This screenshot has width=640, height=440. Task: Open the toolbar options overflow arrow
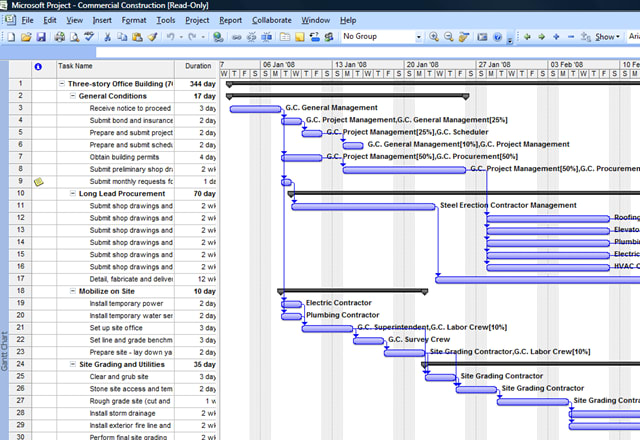(510, 40)
